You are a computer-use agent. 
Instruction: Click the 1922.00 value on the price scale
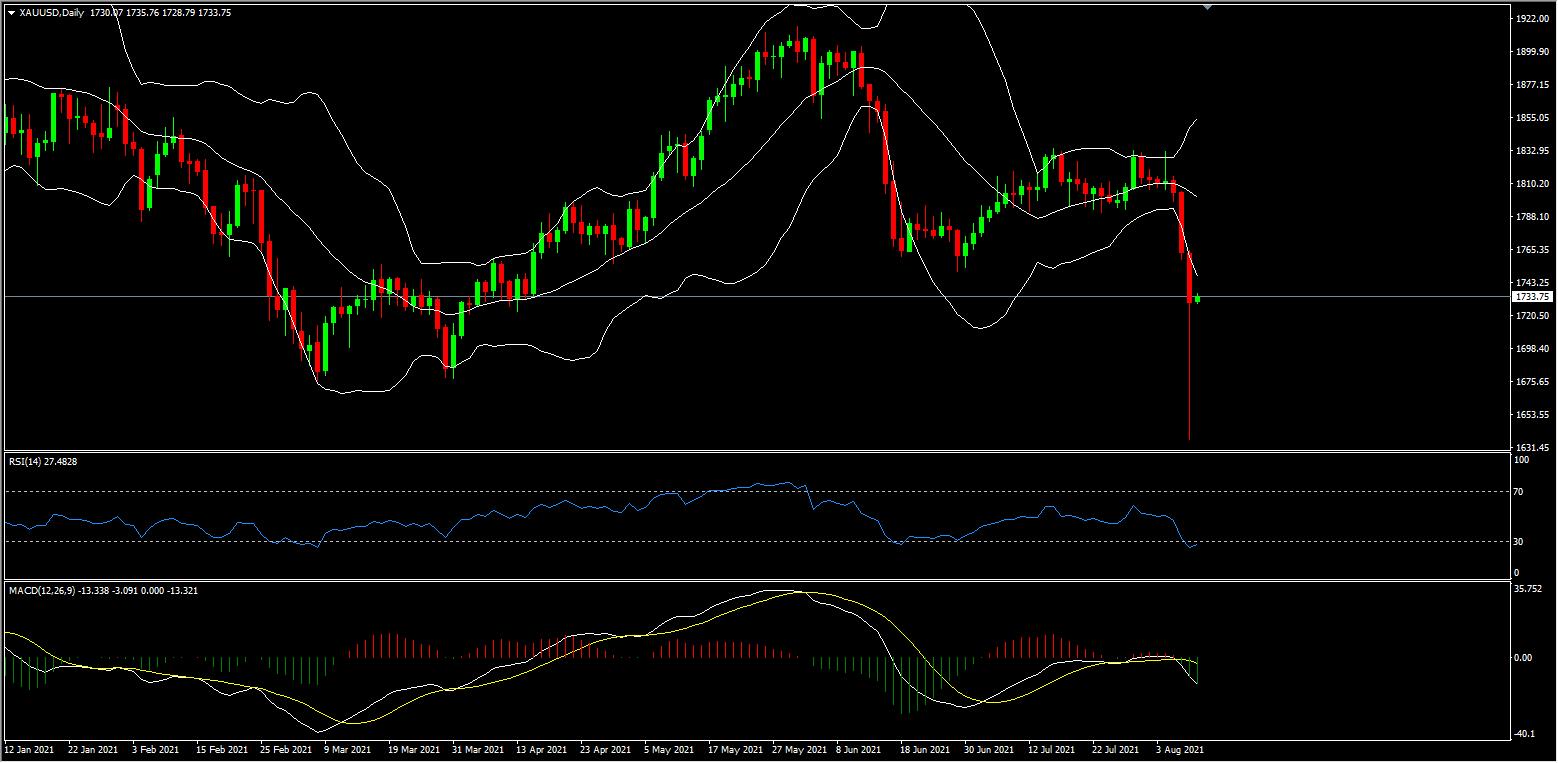[1532, 19]
